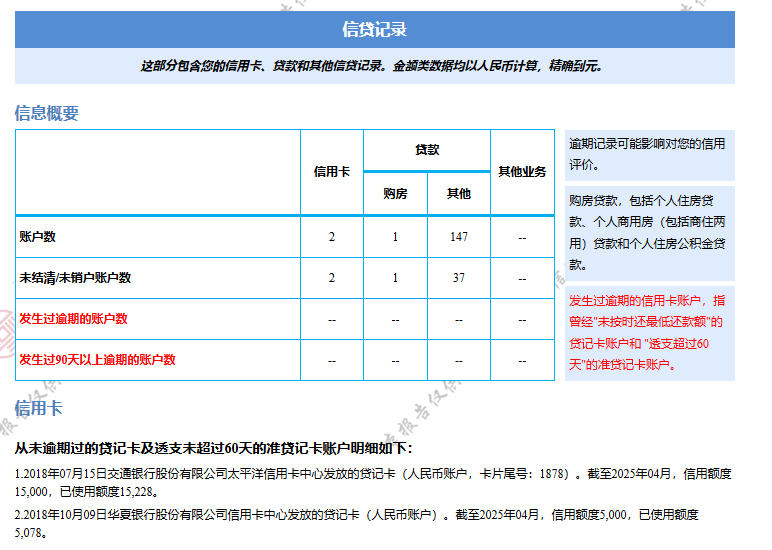
Task: Click the 账户数 value 2 under 信用卡
Action: pos(332,237)
